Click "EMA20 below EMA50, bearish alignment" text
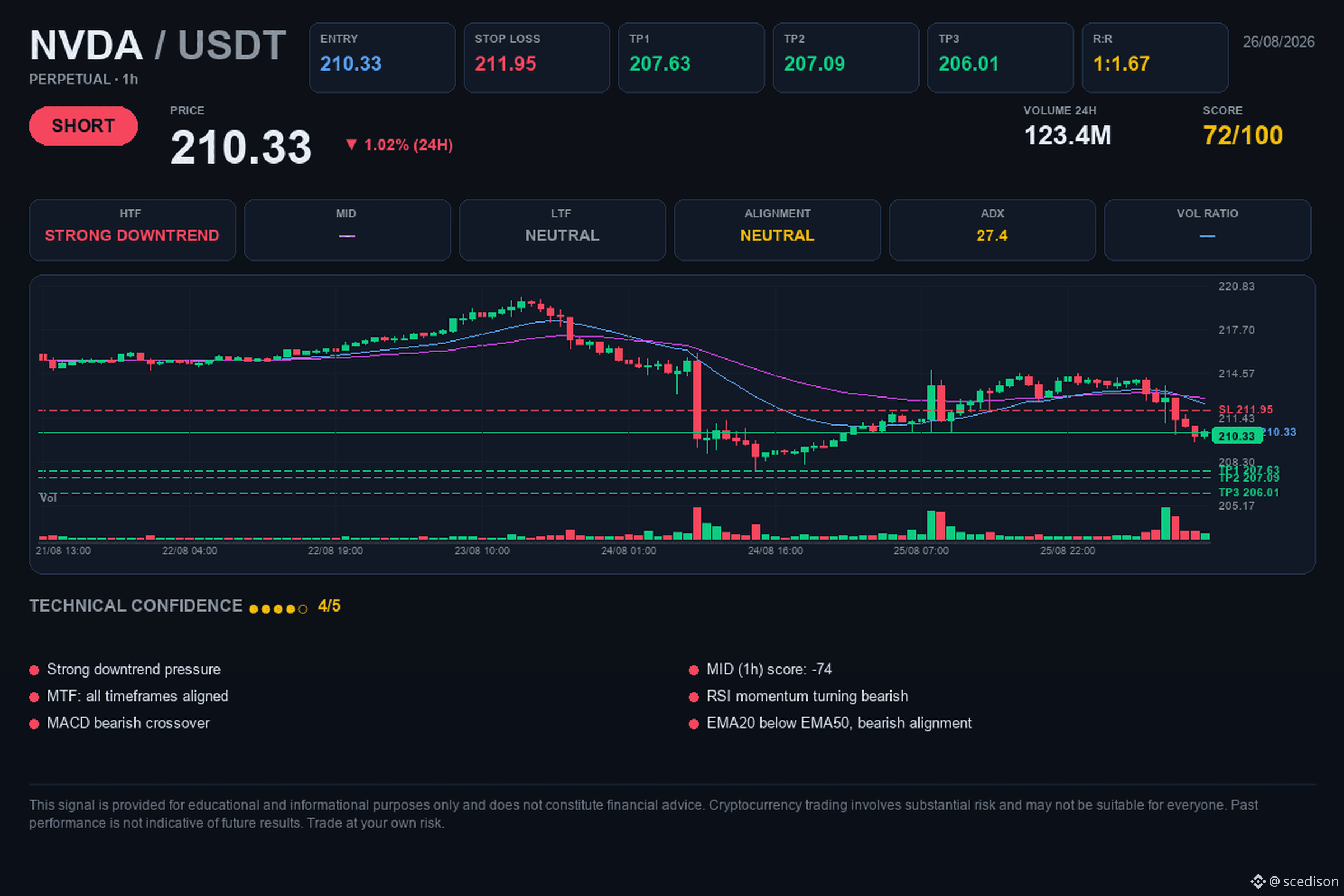 point(839,724)
